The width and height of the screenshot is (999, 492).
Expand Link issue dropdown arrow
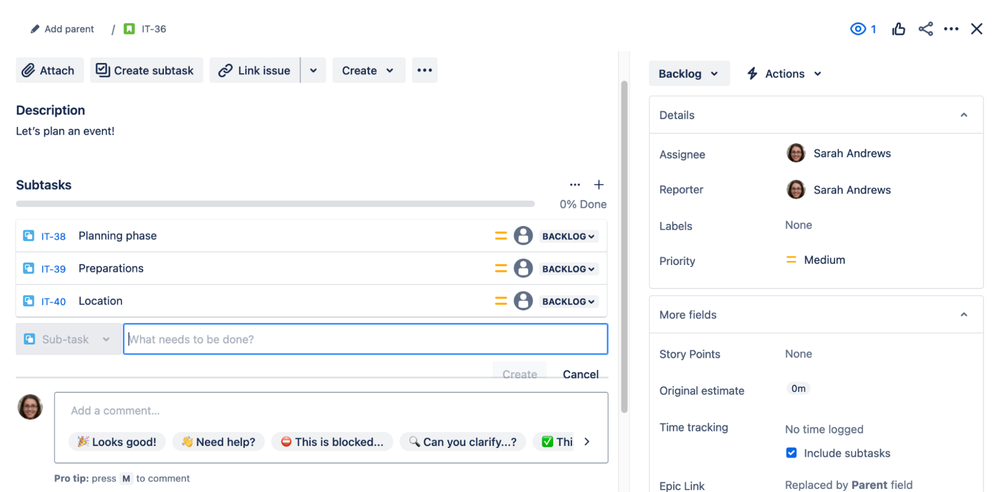point(313,70)
